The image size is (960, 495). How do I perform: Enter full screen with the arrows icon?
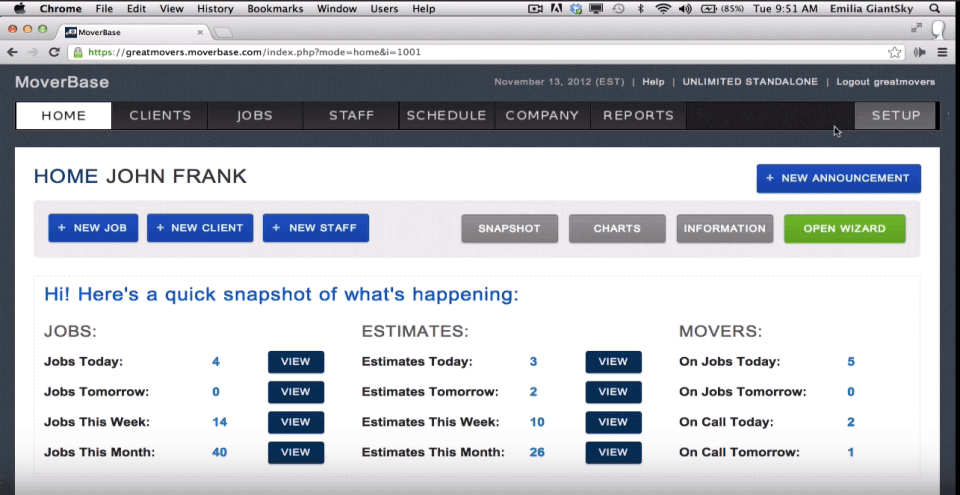coord(916,28)
